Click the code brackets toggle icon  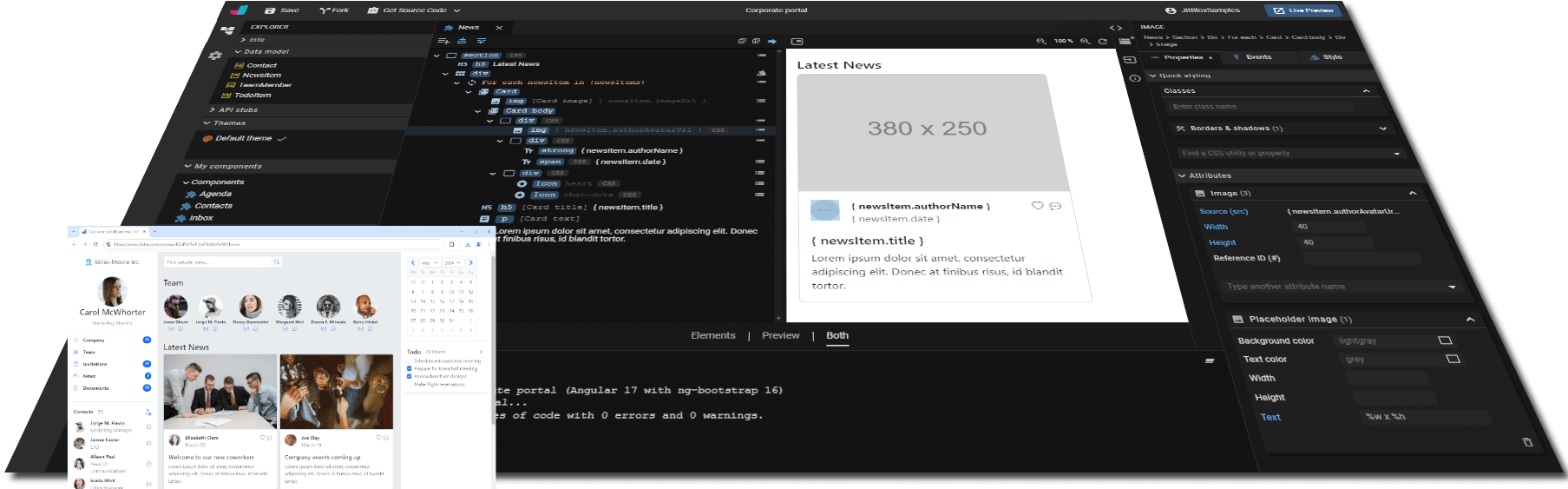point(1115,28)
